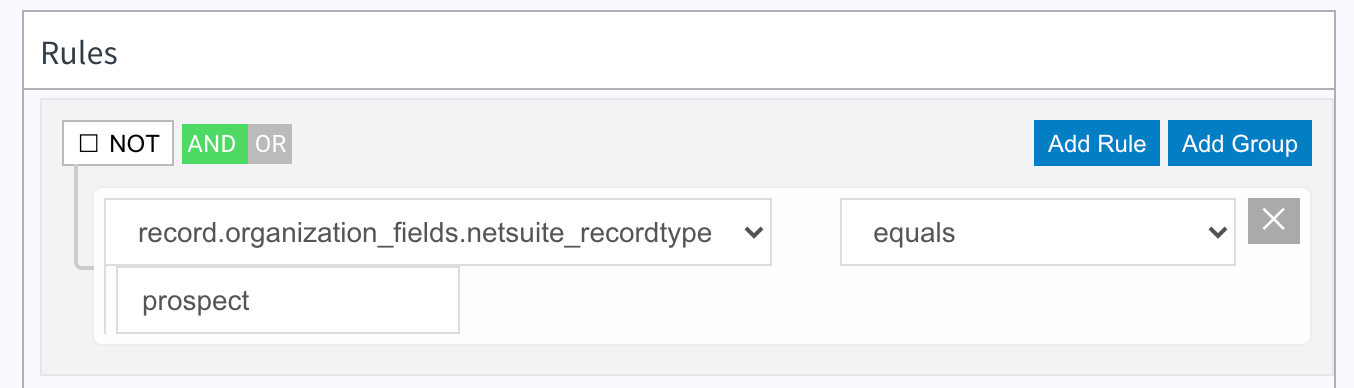Place cursor after the word prospect
The height and width of the screenshot is (388, 1354).
(x=252, y=300)
